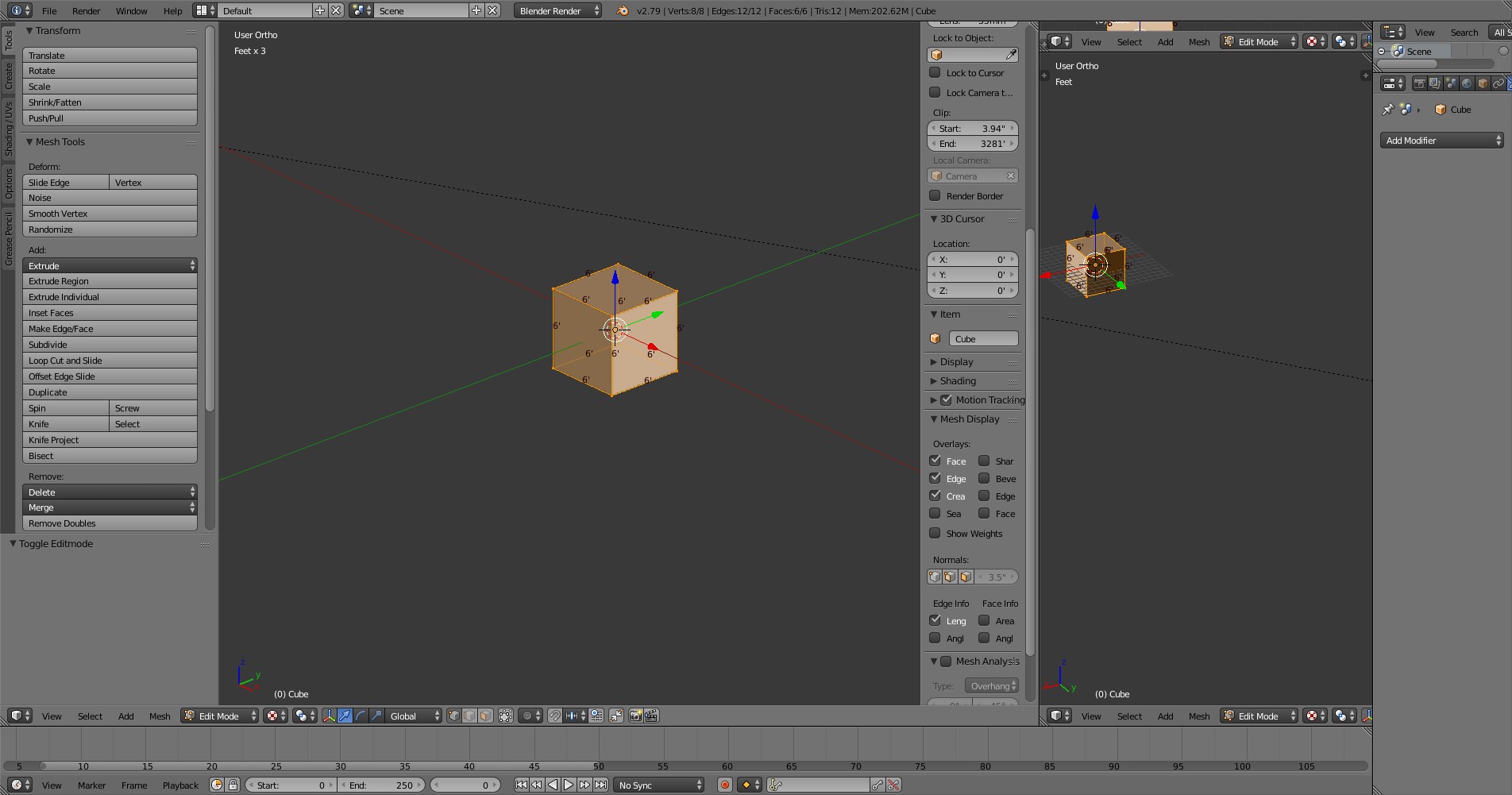Click the eyedropper in Lock to Object
1512x795 pixels.
point(1011,55)
